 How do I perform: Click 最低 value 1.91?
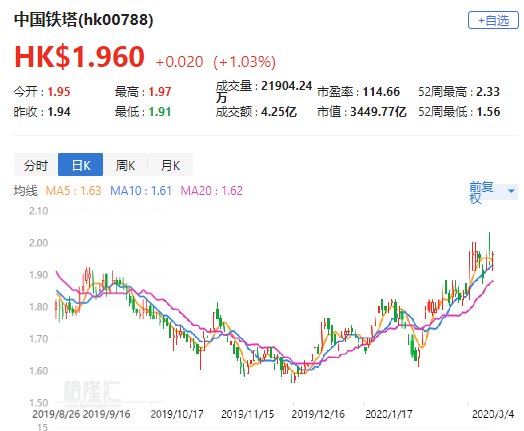coord(160,112)
